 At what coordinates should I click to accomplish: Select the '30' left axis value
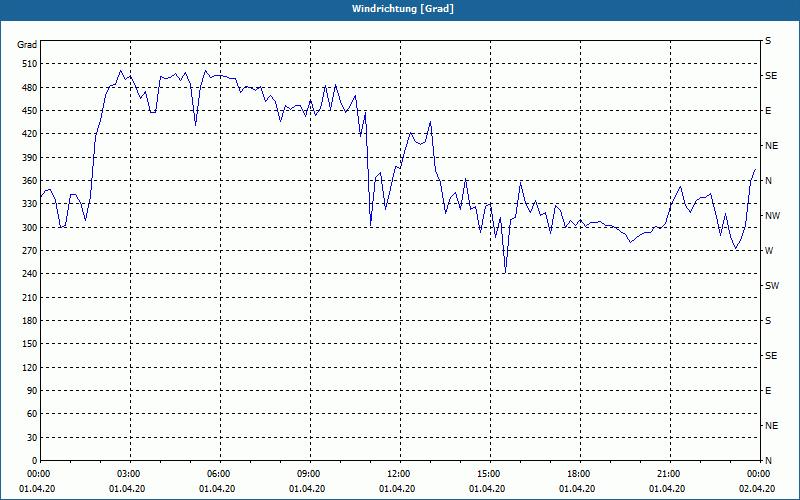click(32, 437)
